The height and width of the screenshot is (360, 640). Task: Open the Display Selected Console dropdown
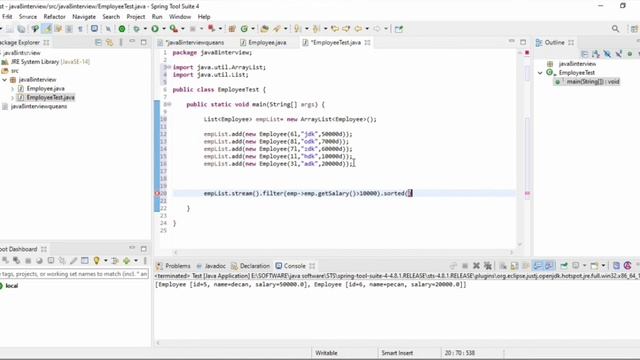584,266
